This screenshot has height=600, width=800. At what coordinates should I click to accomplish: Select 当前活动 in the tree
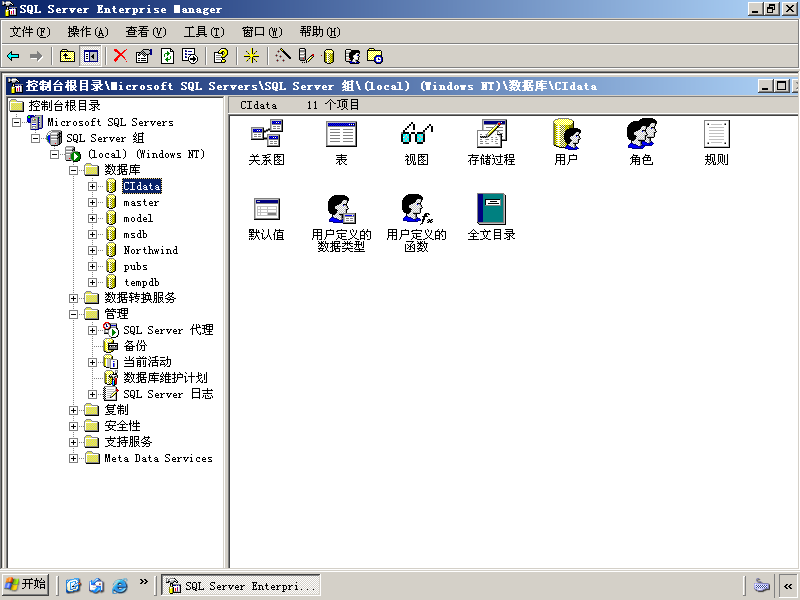click(x=147, y=362)
